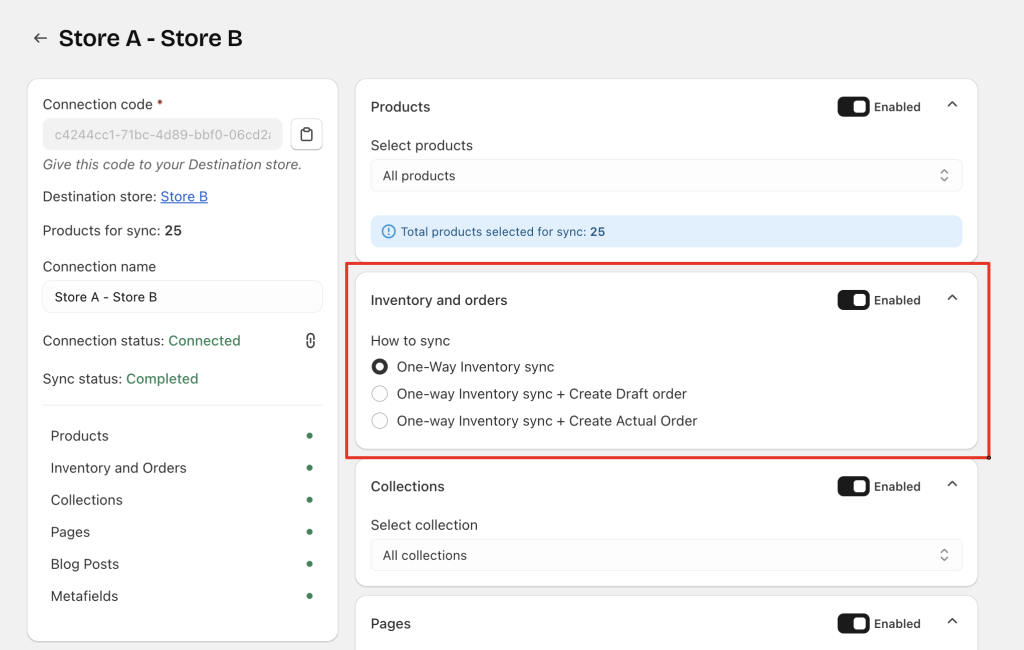Image resolution: width=1024 pixels, height=650 pixels.
Task: Click the Connection name input field
Action: pos(182,297)
